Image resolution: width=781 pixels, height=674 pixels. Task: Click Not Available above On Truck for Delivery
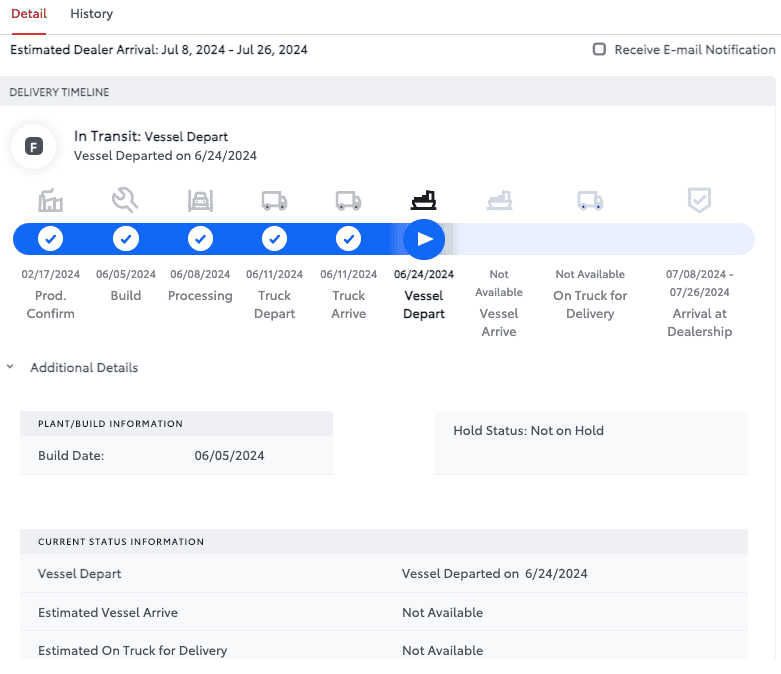tap(590, 274)
